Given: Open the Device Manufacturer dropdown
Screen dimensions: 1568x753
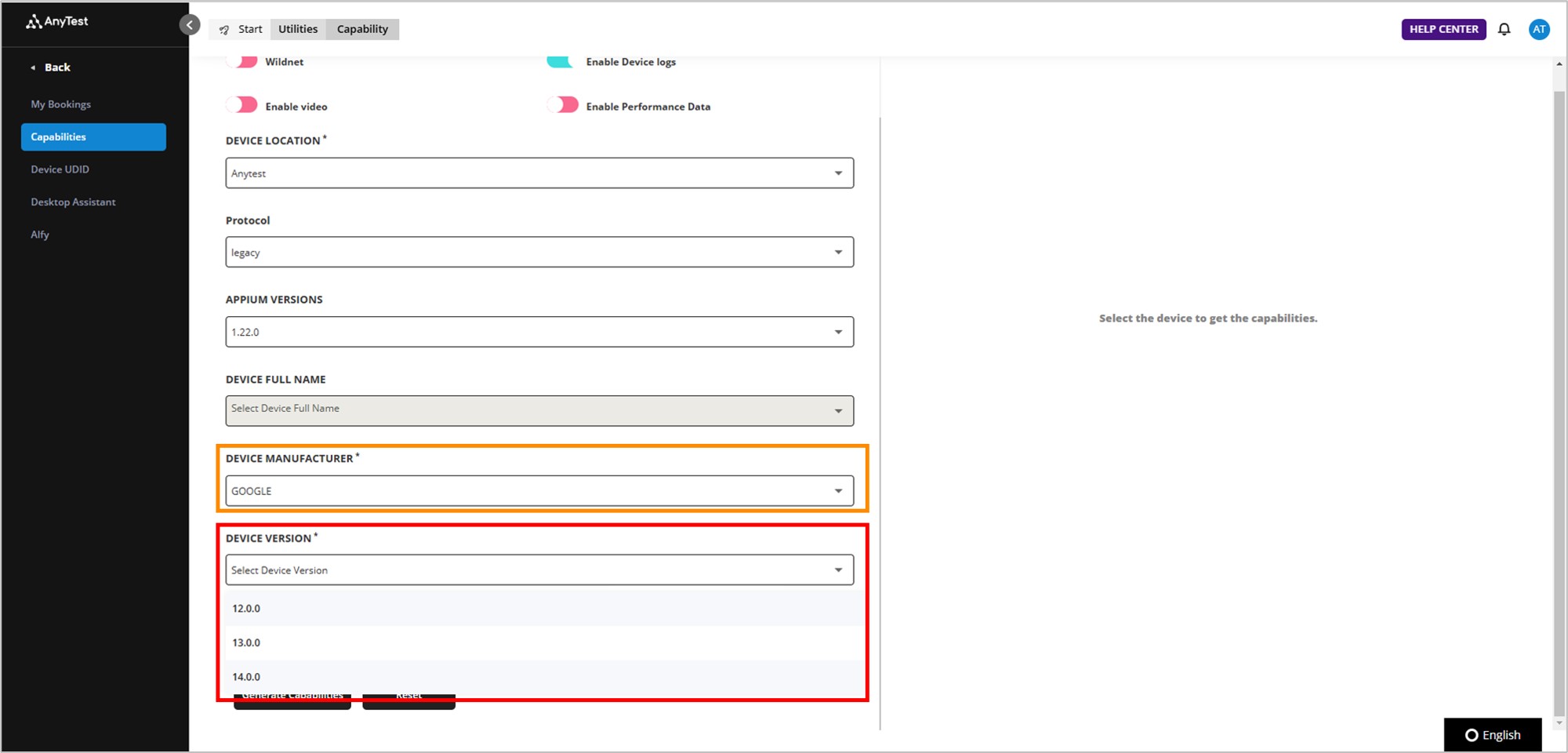Looking at the screenshot, I should [x=539, y=491].
